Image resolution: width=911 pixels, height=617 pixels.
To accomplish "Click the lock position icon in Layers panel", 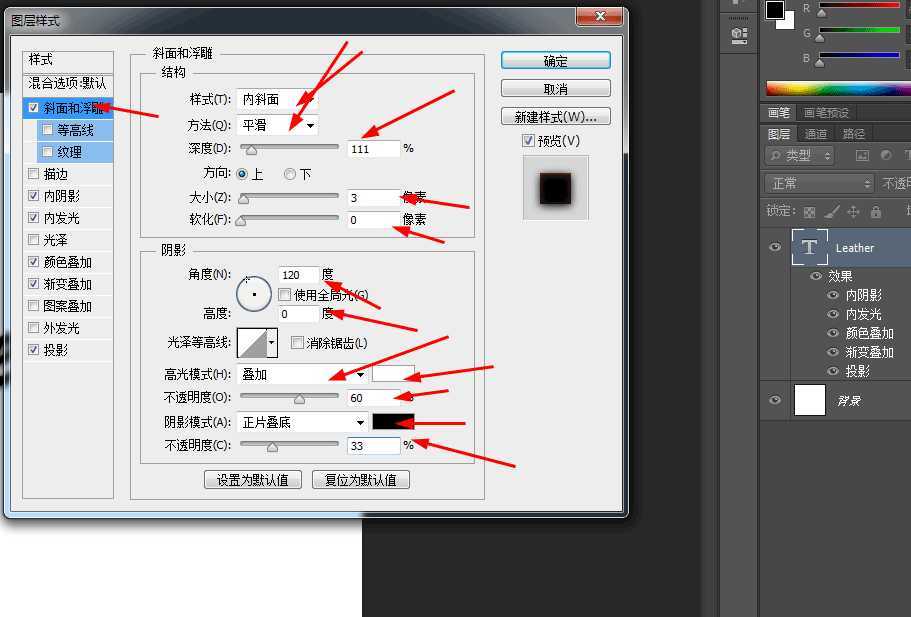I will pyautogui.click(x=854, y=211).
